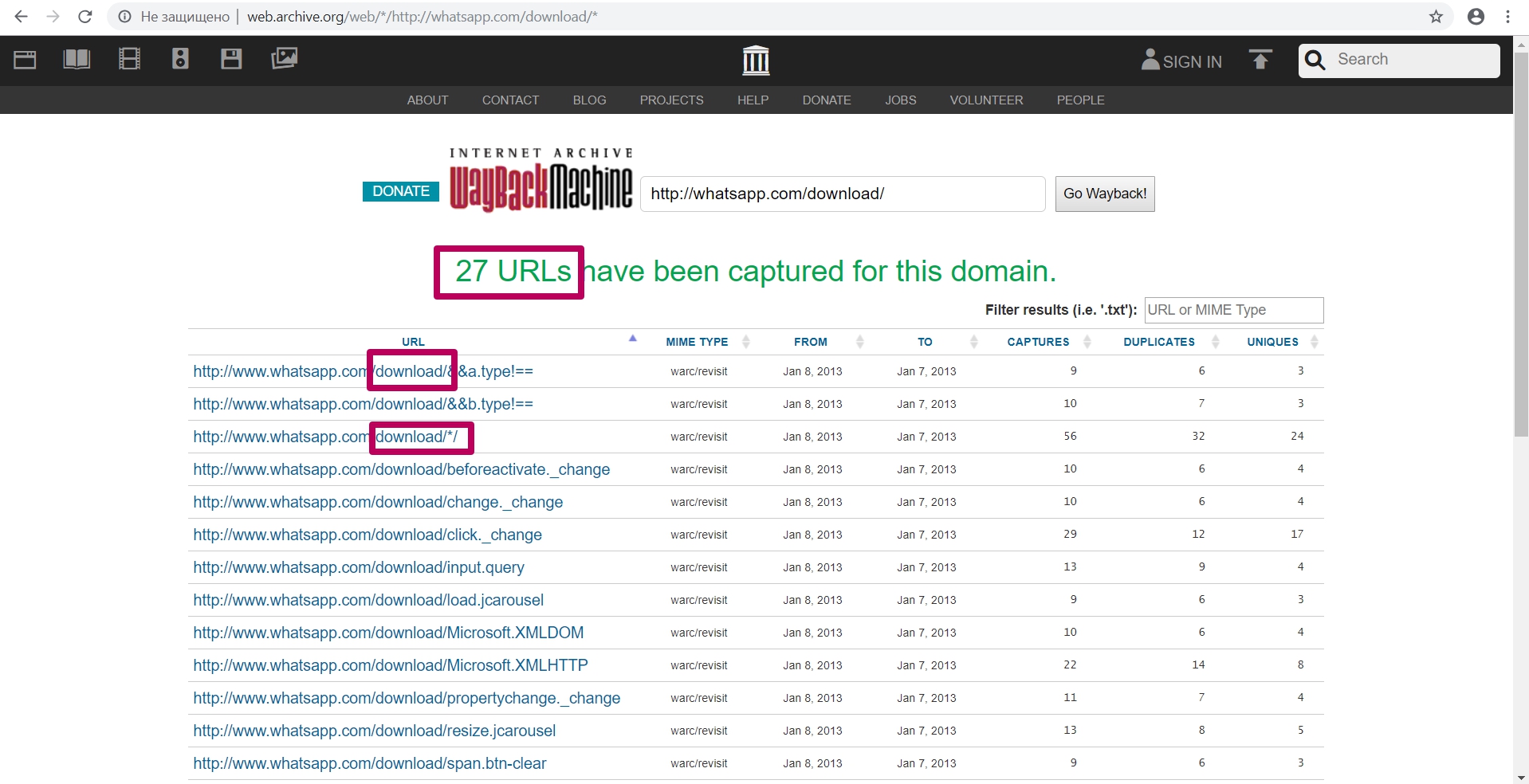Bookmark this page with the star icon
This screenshot has width=1529, height=784.
pos(1436,17)
